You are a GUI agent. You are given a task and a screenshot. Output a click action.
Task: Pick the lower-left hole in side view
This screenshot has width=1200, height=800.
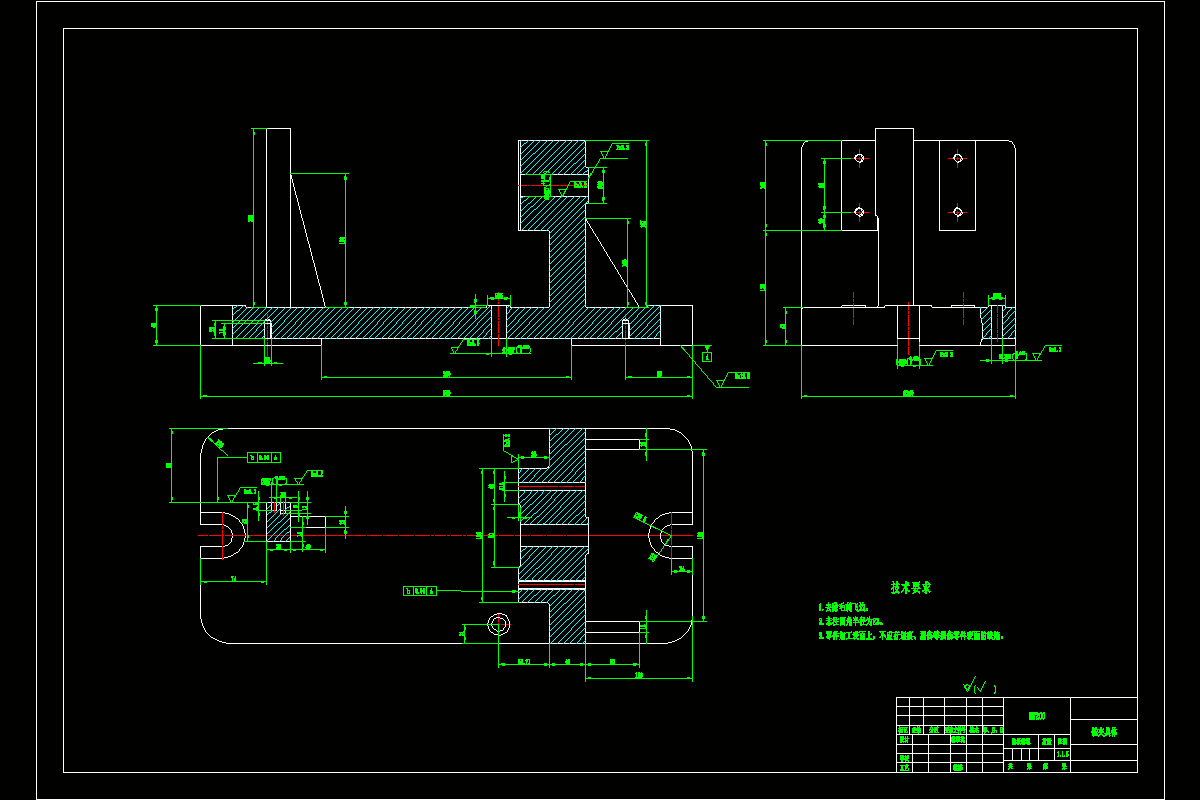click(x=859, y=211)
